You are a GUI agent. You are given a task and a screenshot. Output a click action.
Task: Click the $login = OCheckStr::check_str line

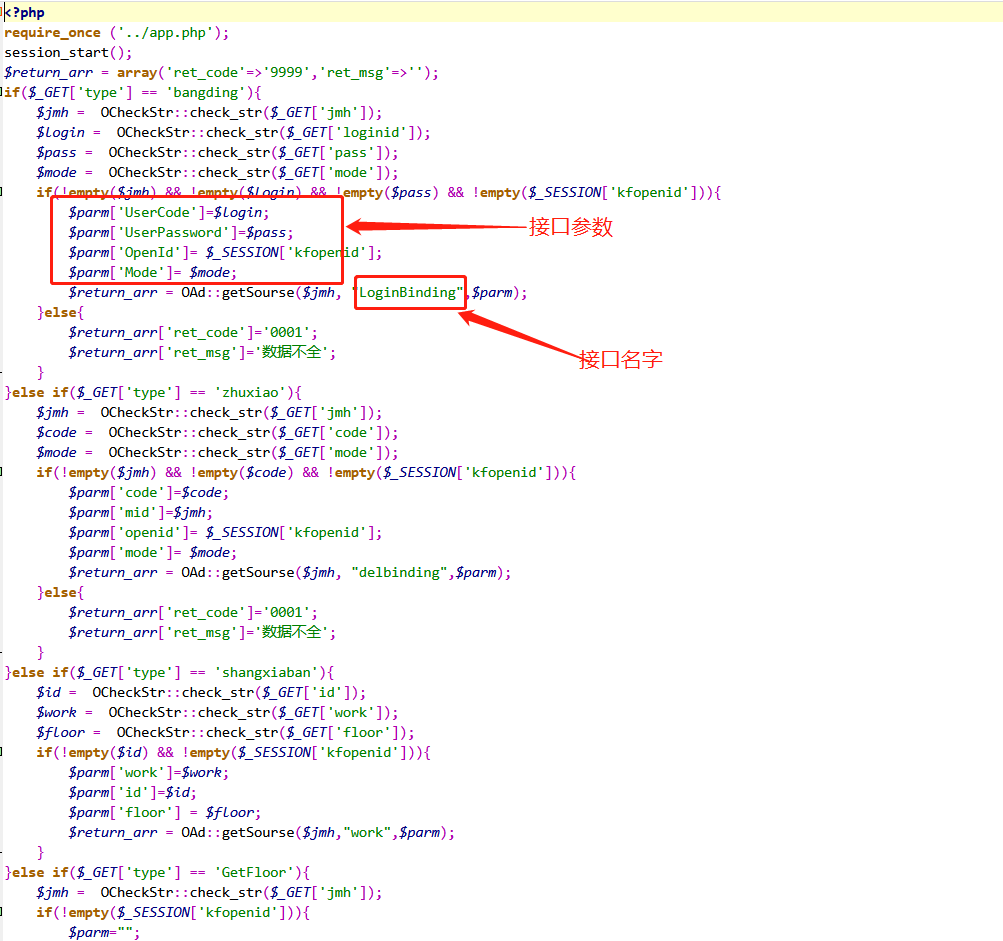point(233,132)
